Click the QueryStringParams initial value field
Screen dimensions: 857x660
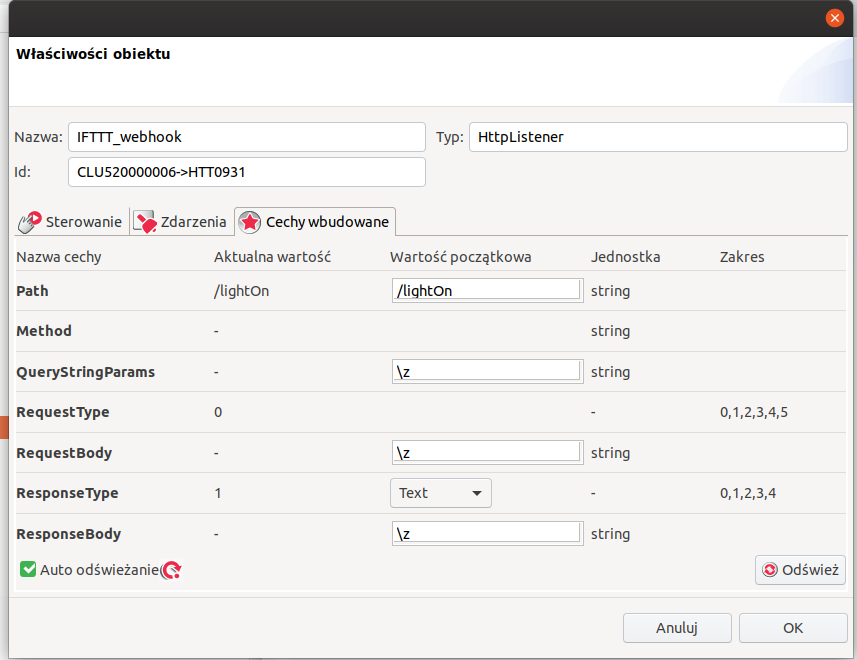point(486,372)
